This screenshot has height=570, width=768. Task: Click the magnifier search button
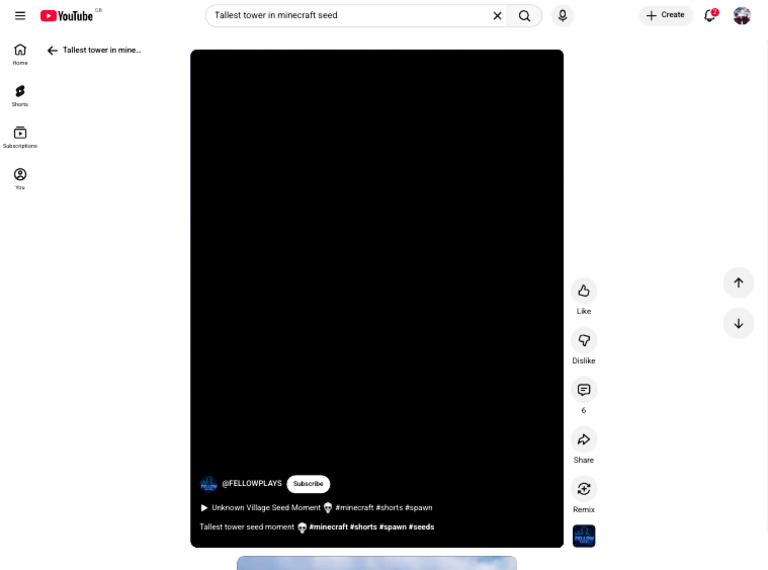click(x=524, y=16)
